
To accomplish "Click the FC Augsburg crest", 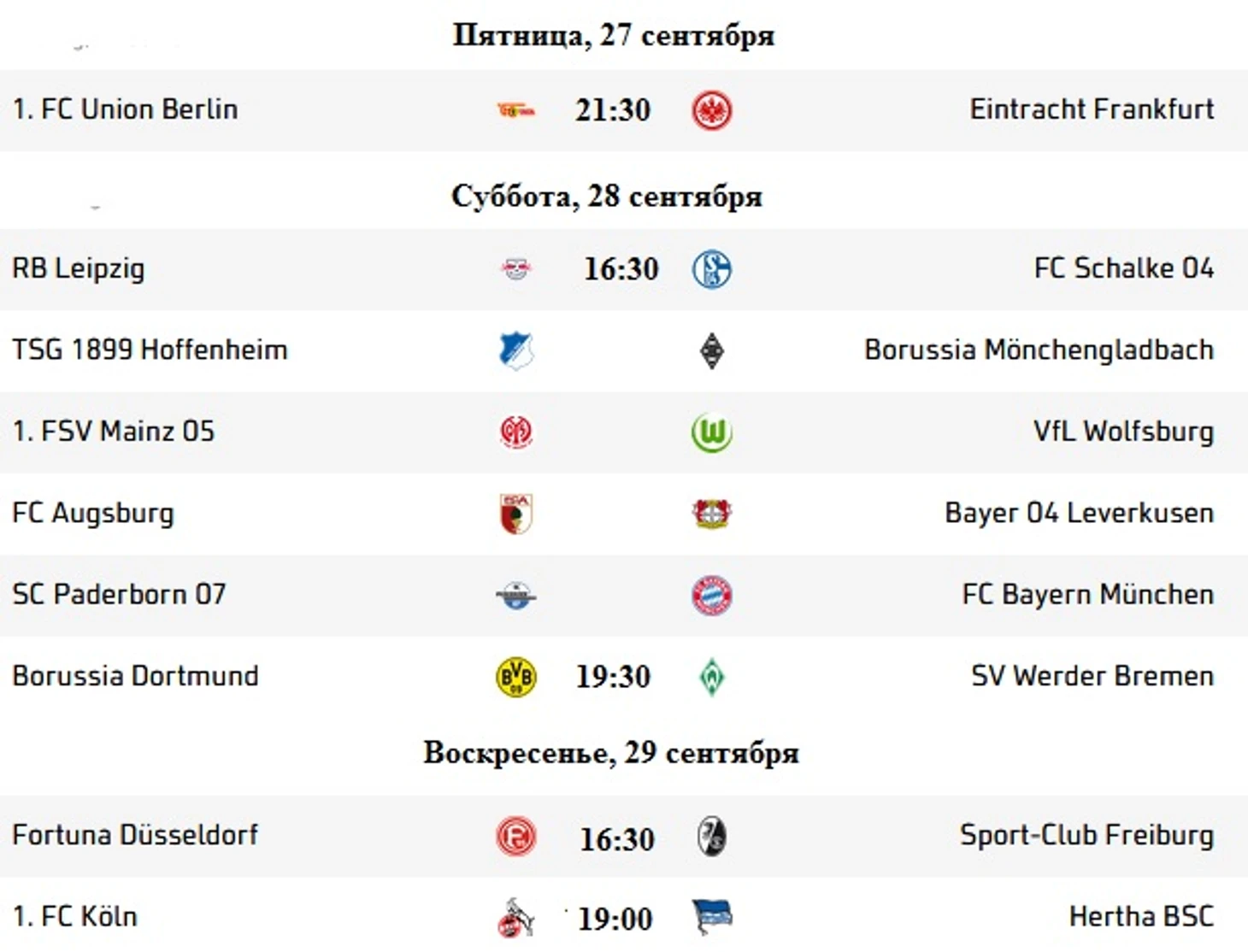I will tap(516, 514).
